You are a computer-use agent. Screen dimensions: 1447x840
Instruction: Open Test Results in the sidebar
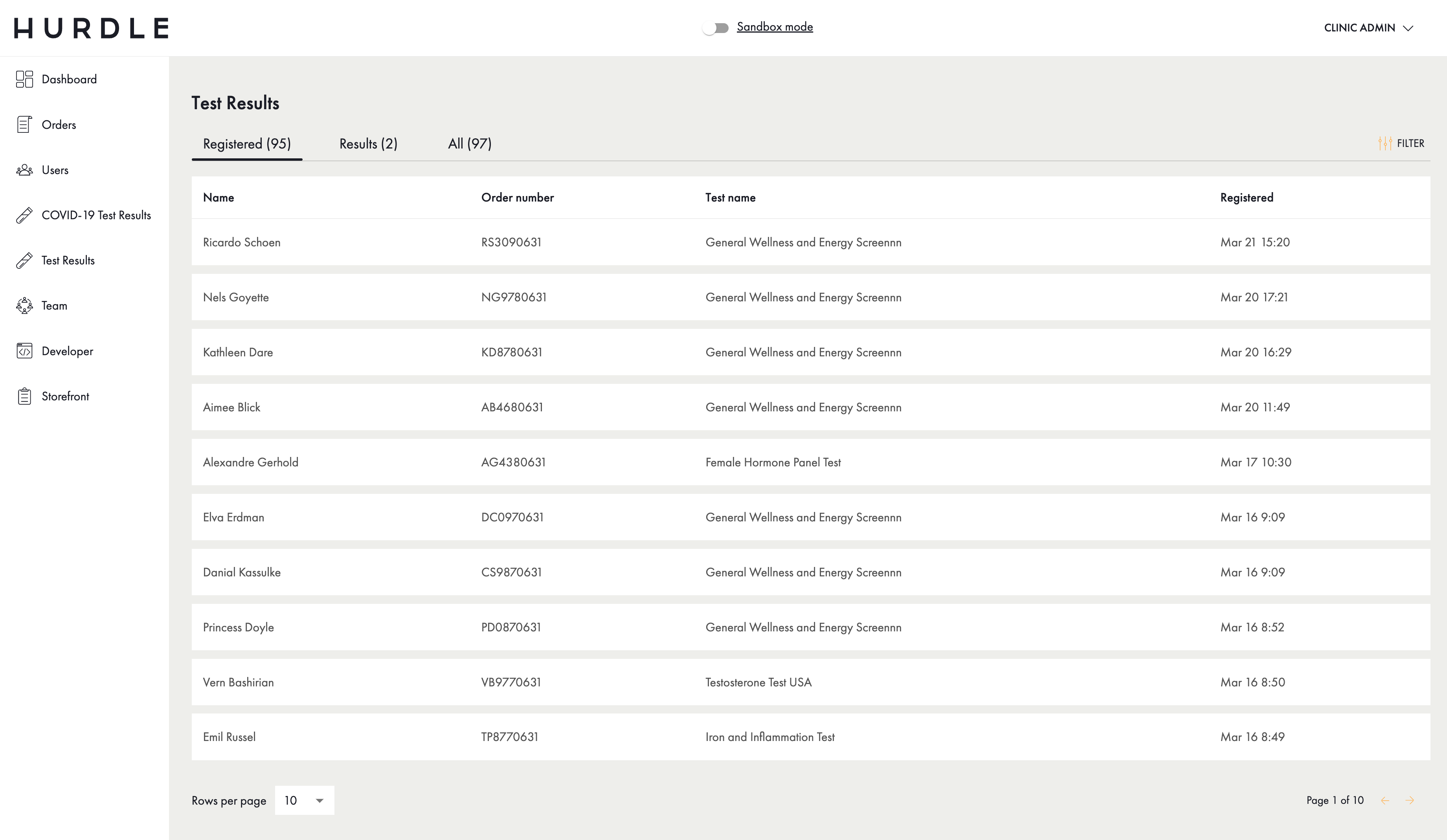68,260
